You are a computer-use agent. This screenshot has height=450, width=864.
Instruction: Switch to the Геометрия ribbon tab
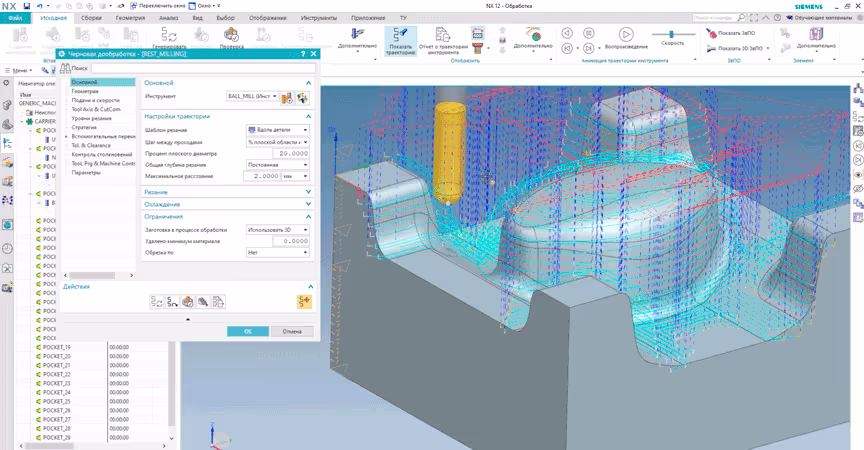coord(130,18)
